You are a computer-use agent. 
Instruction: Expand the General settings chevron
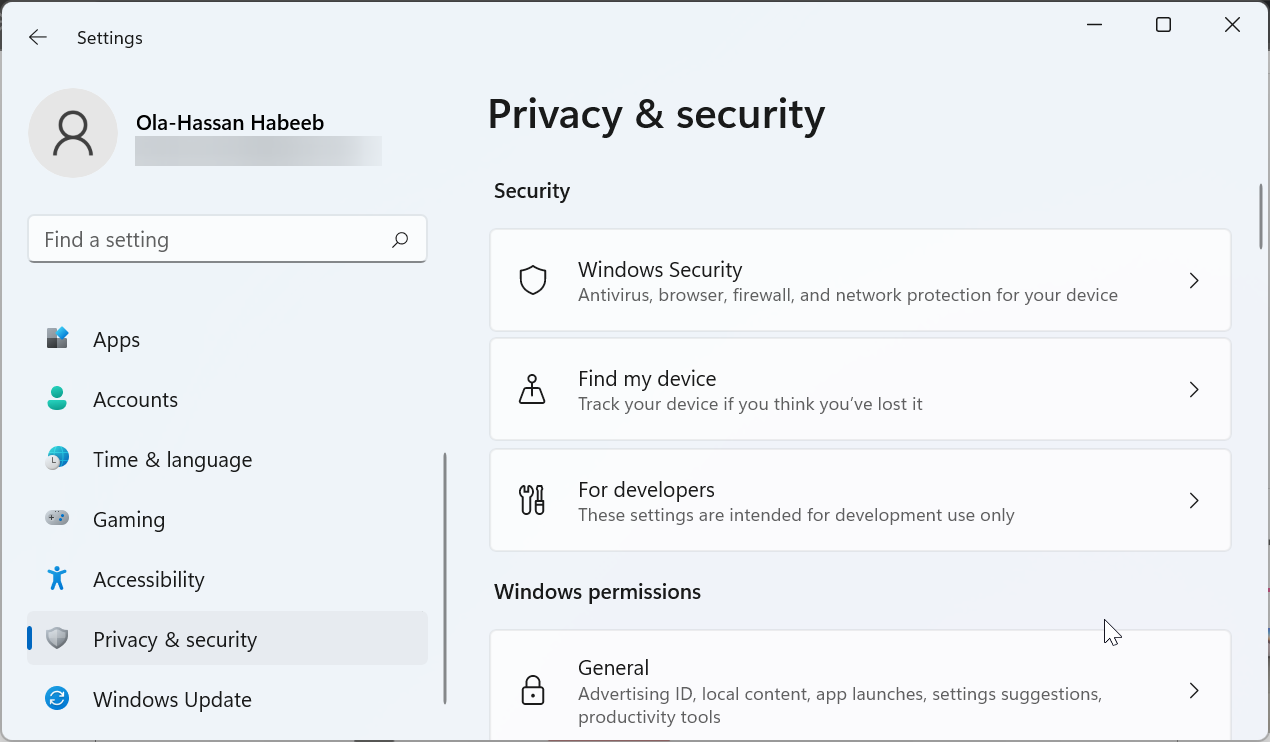pyautogui.click(x=1193, y=690)
